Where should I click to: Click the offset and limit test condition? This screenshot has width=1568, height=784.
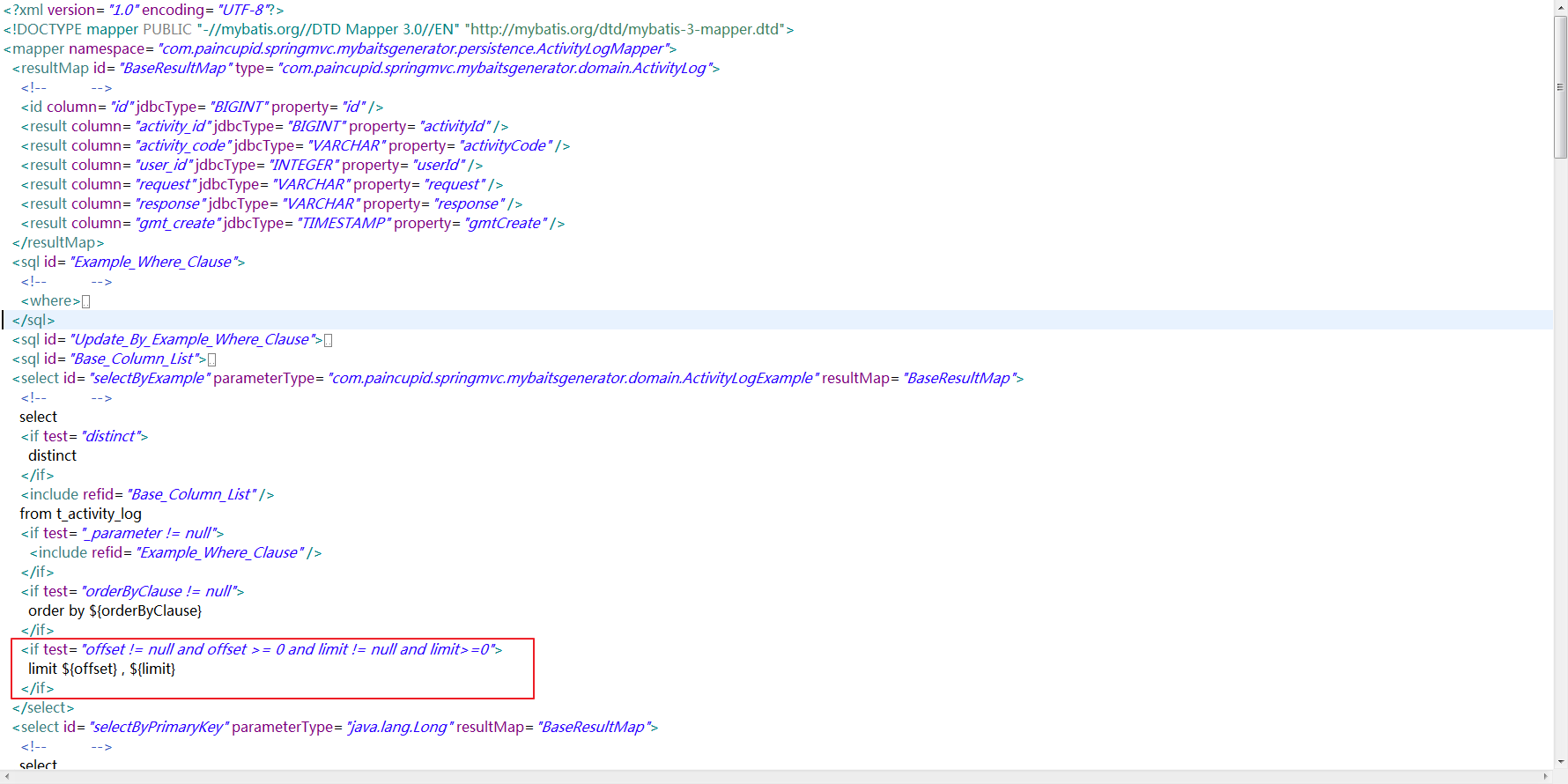tap(289, 650)
